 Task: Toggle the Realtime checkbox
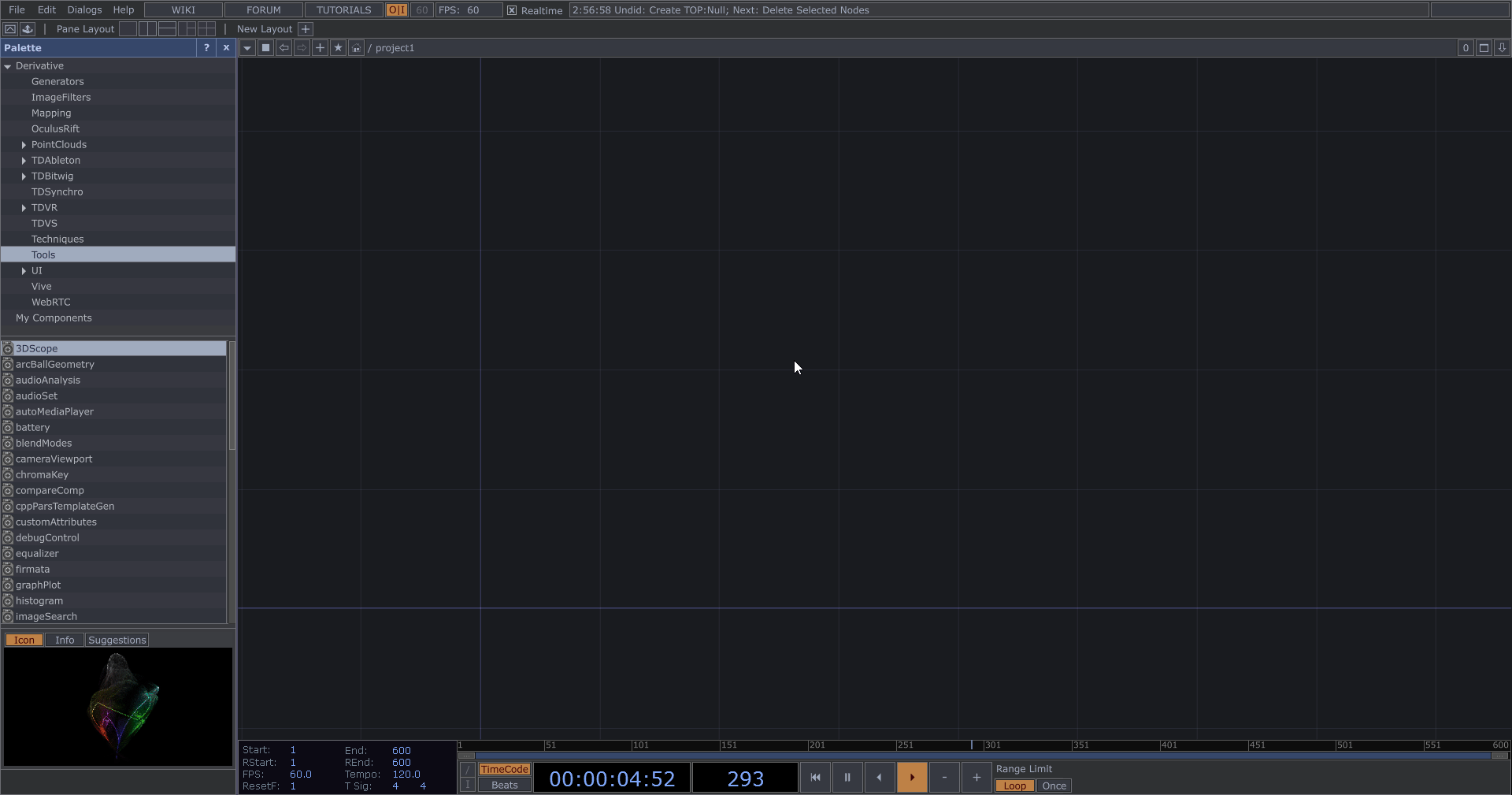click(512, 10)
